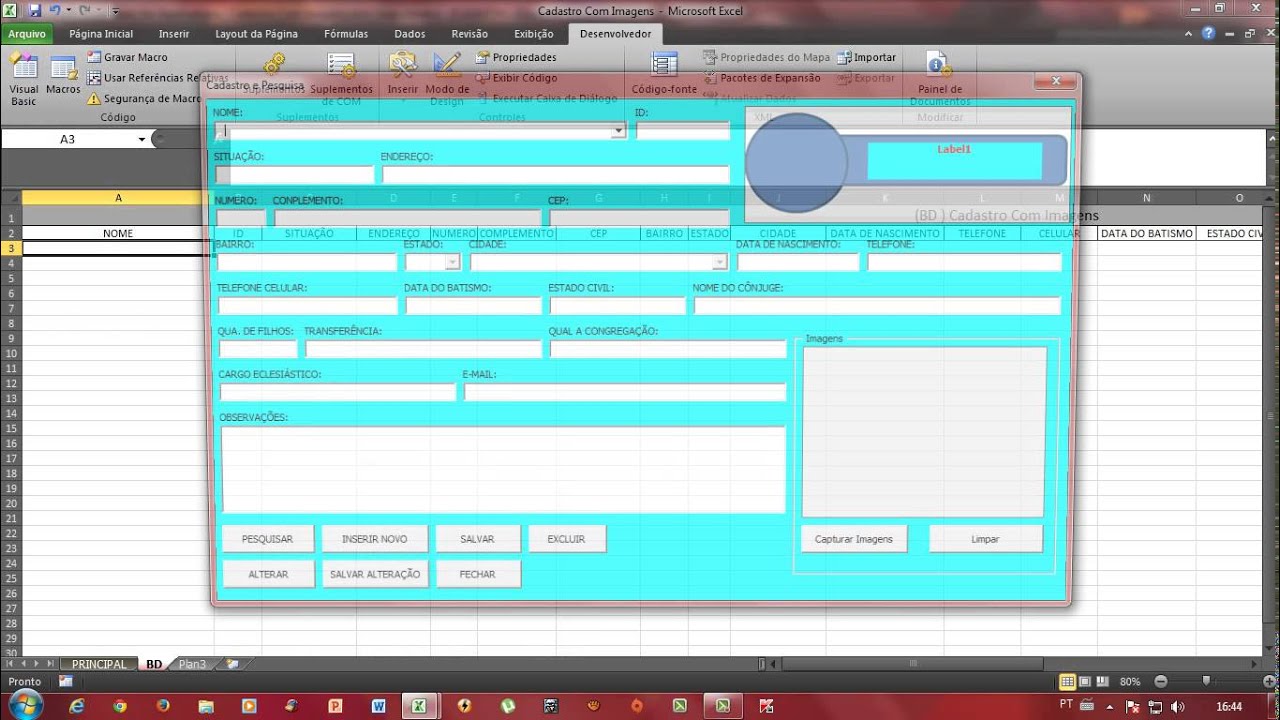Image resolution: width=1280 pixels, height=720 pixels.
Task: Open the Name Box dropdown arrow
Action: 141,139
